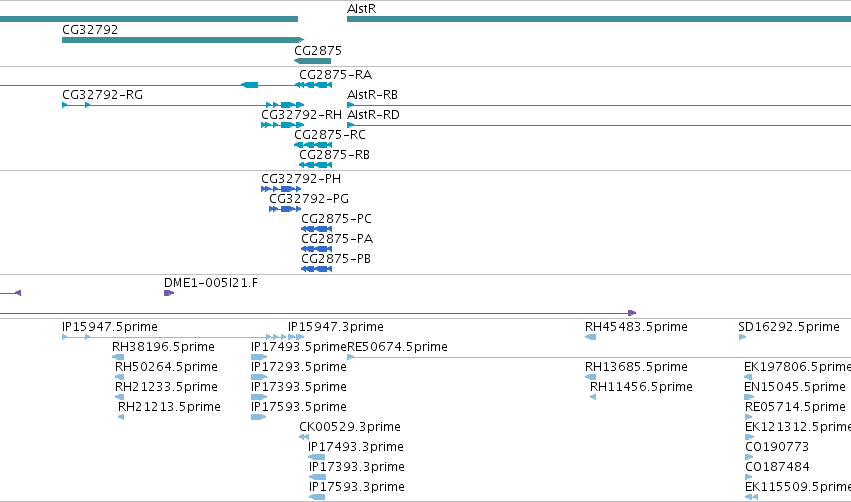Click the CG32792-PG protein label

point(309,199)
